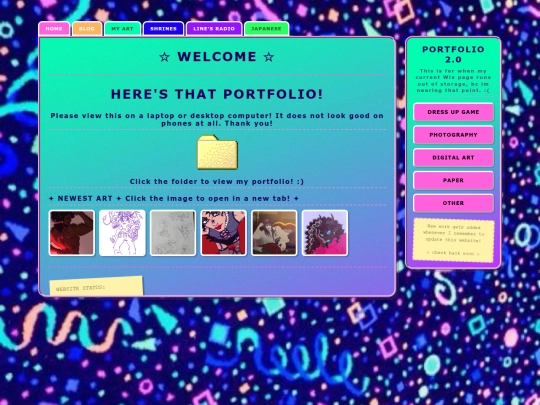
Task: Go to the BLOG tab
Action: [87, 29]
